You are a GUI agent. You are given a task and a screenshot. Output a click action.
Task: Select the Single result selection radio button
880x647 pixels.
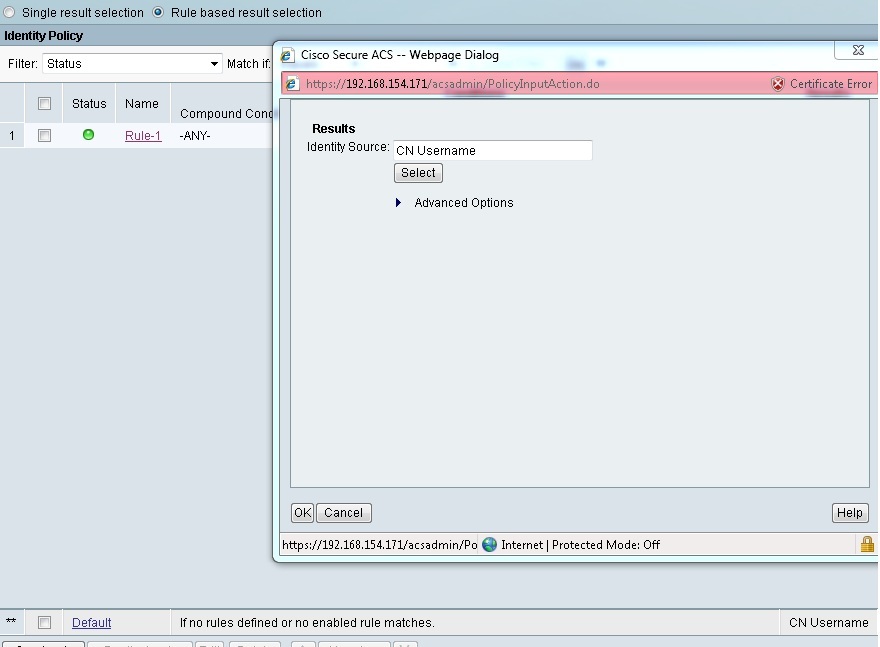click(10, 12)
